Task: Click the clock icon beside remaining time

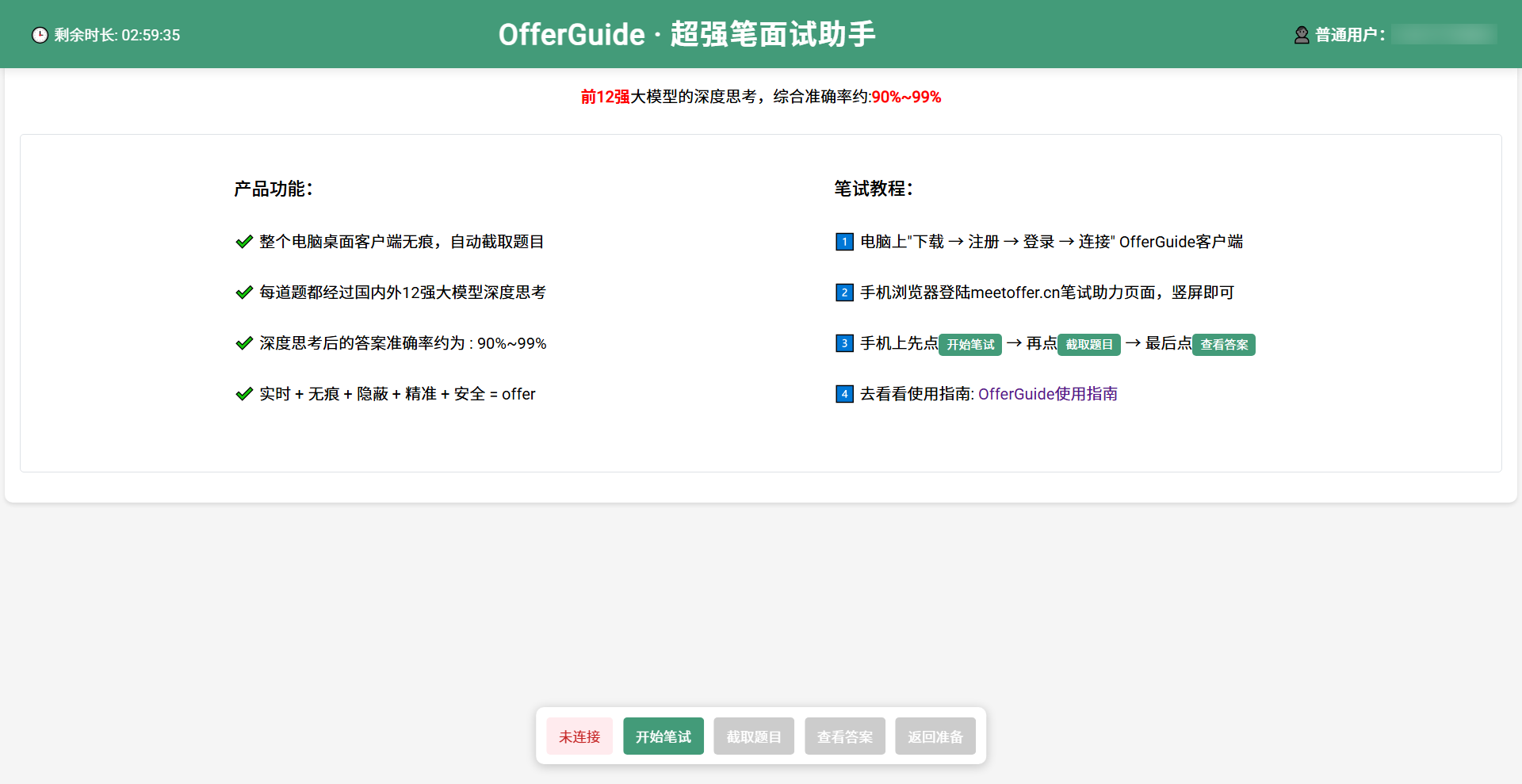Action: point(40,35)
